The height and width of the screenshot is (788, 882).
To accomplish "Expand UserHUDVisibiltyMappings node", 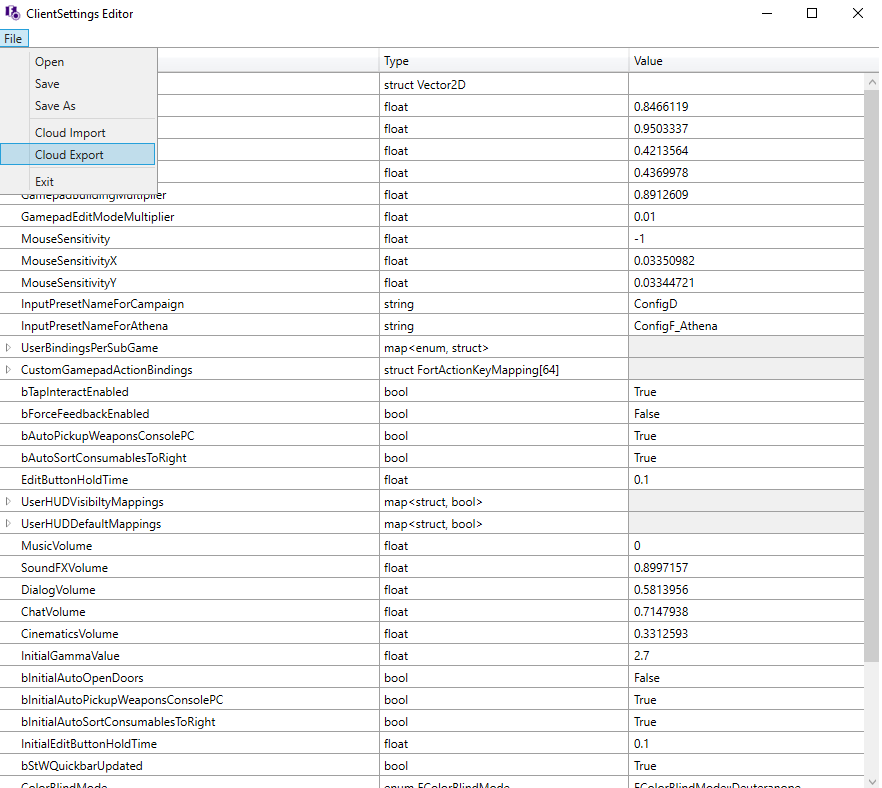I will point(8,501).
